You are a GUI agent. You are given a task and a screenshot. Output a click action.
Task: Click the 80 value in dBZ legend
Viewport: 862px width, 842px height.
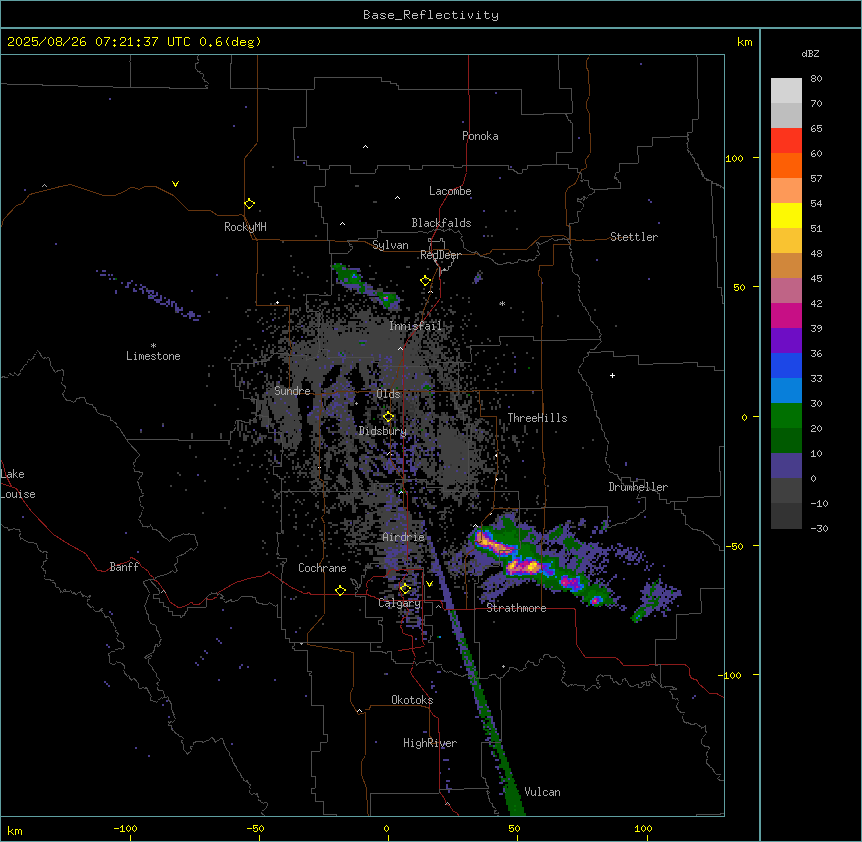(x=816, y=79)
